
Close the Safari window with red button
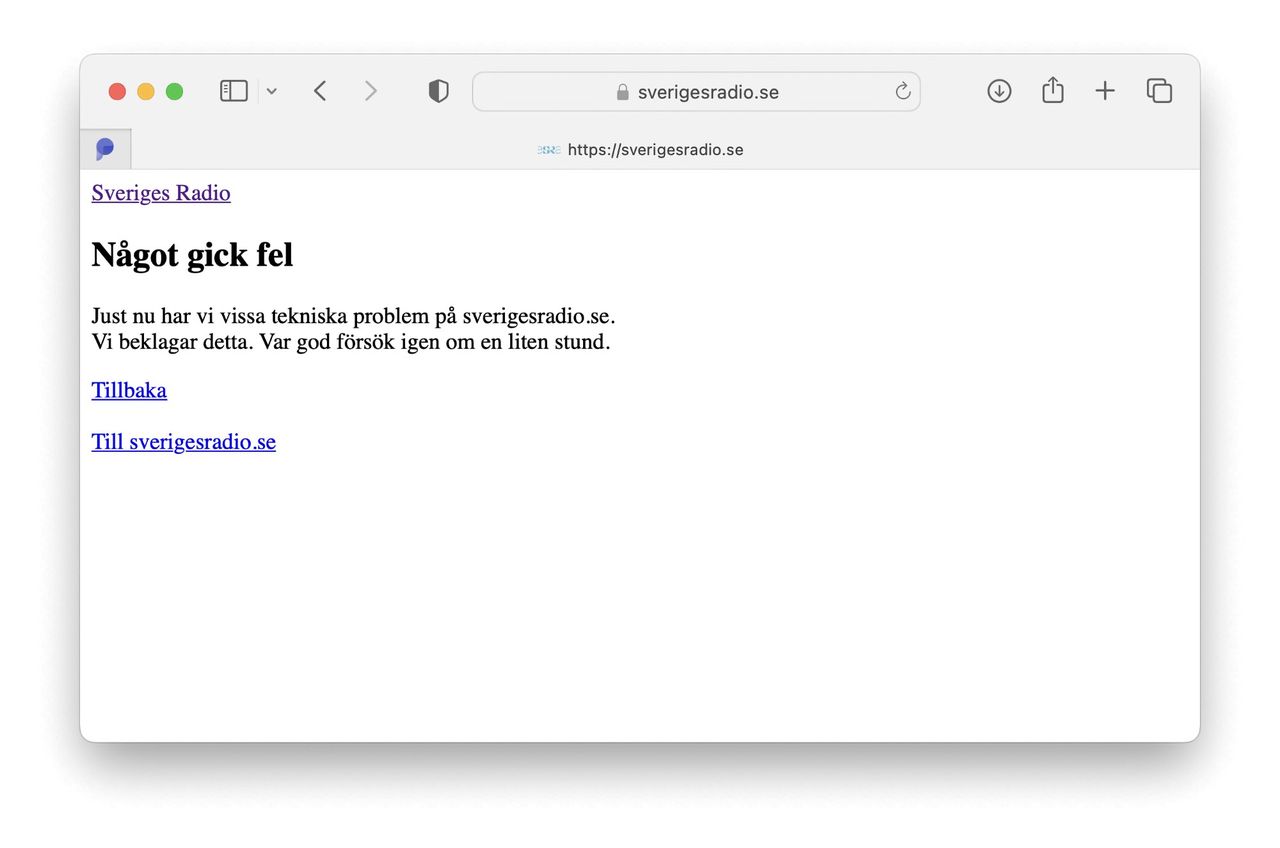tap(117, 92)
